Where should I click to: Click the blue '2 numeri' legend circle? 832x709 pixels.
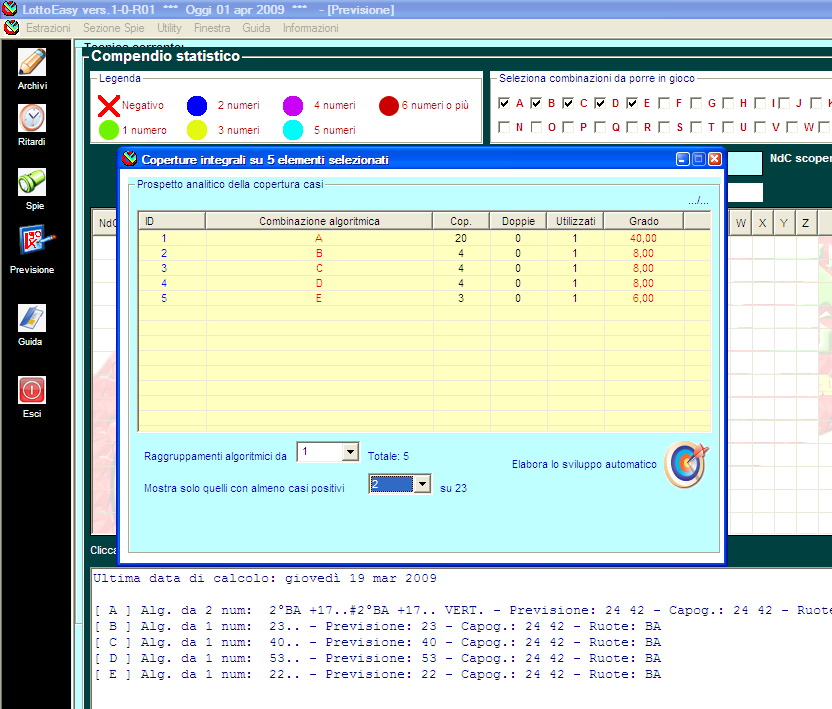tap(197, 106)
